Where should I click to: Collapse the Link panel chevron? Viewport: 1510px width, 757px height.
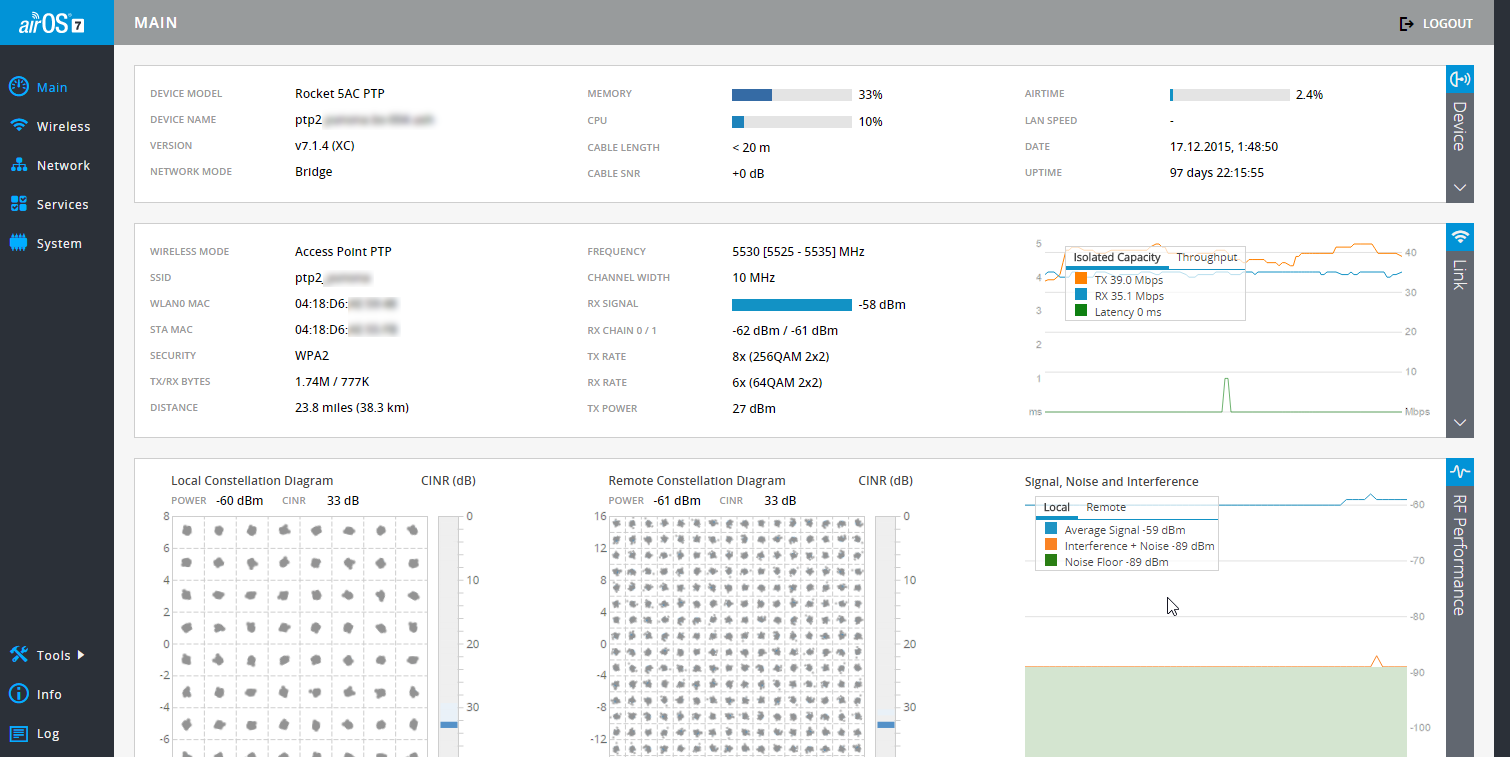click(1460, 423)
